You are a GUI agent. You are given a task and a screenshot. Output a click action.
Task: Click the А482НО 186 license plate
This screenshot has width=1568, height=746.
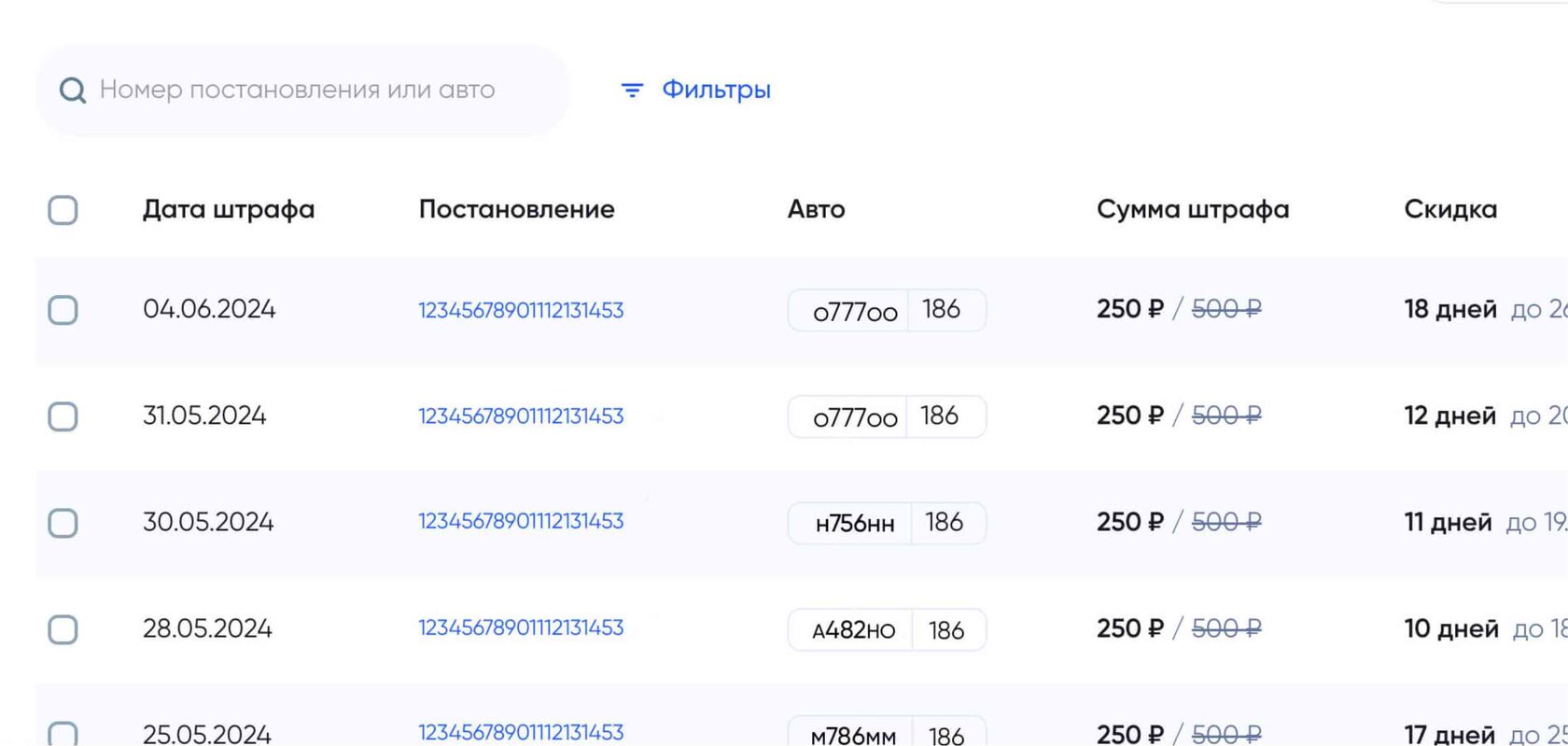tap(886, 630)
